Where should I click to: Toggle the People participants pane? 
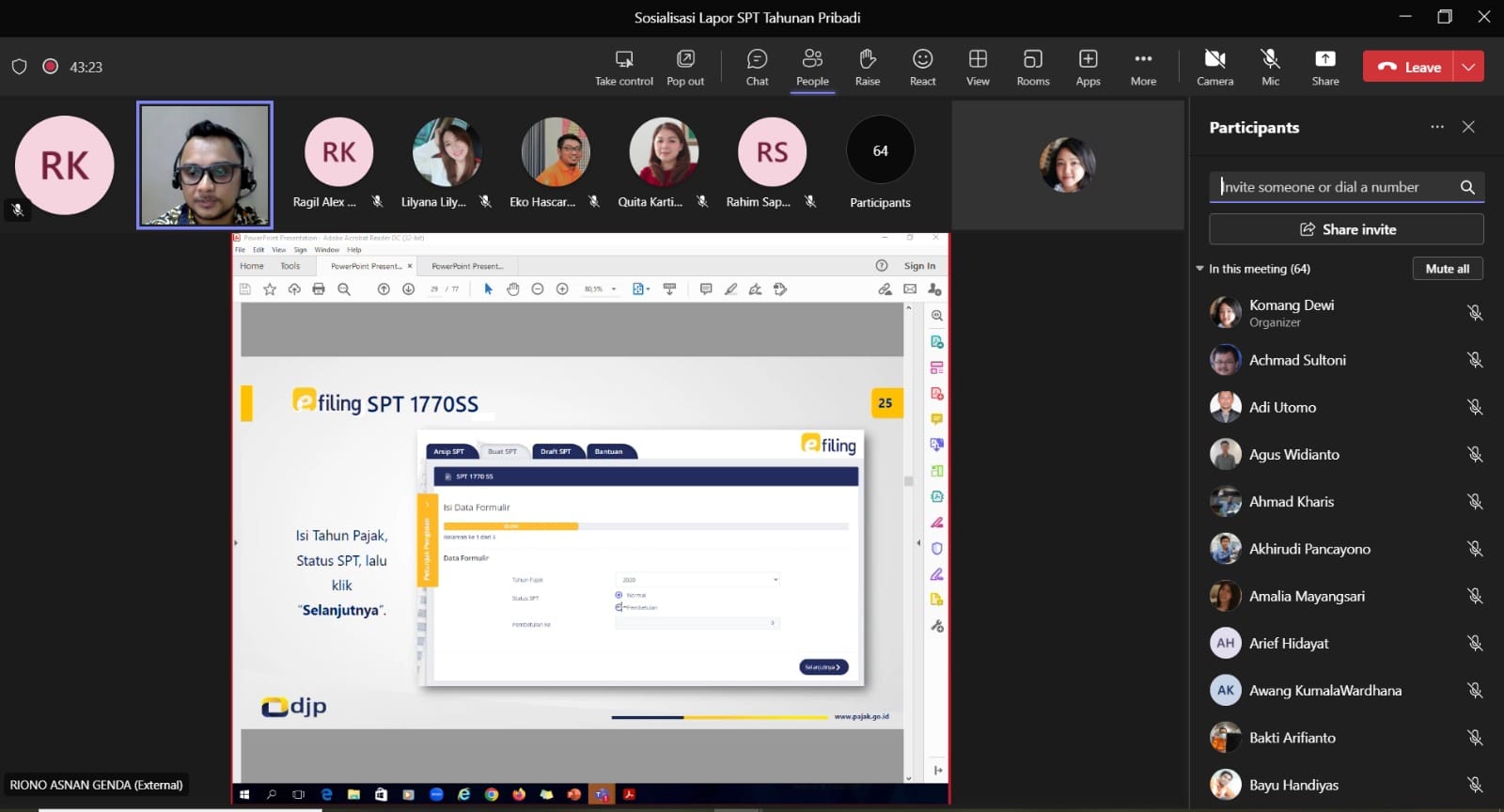[x=812, y=68]
